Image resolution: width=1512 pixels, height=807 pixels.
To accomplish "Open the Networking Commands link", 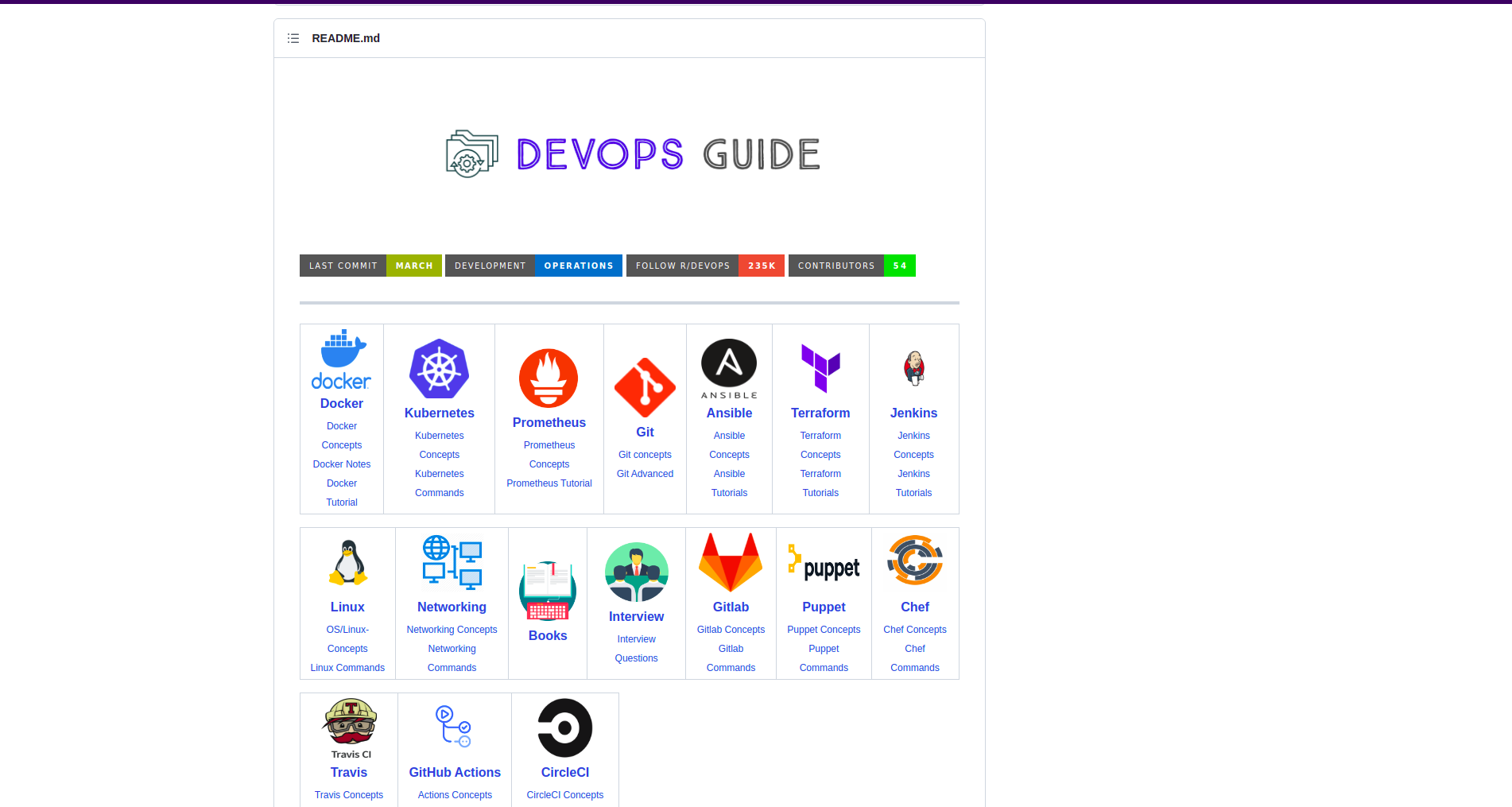I will pyautogui.click(x=452, y=658).
